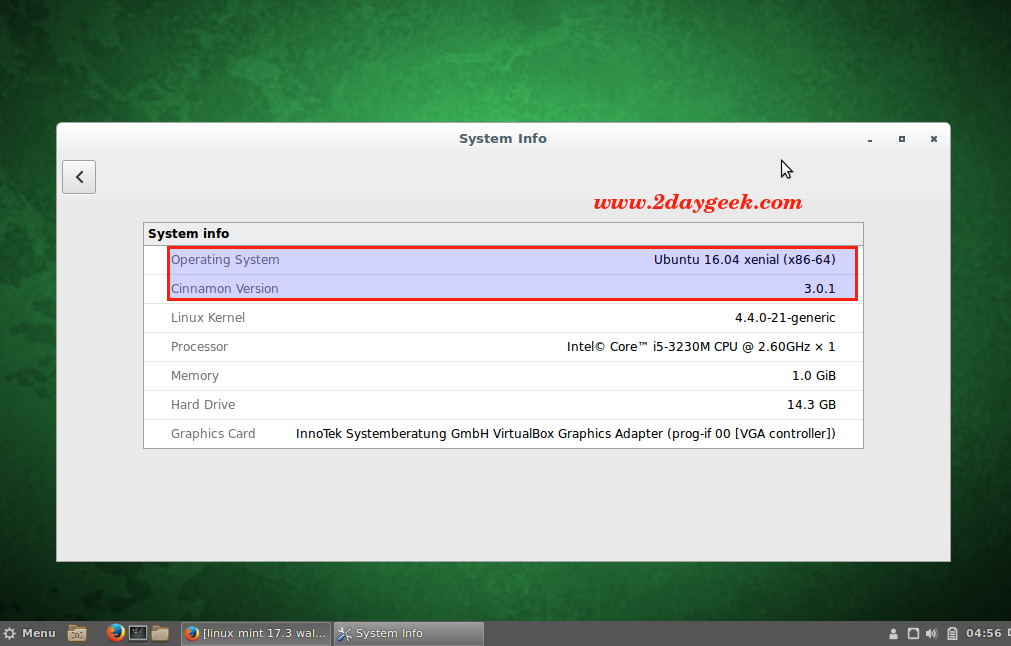Maximize the System Info window

tap(901, 139)
